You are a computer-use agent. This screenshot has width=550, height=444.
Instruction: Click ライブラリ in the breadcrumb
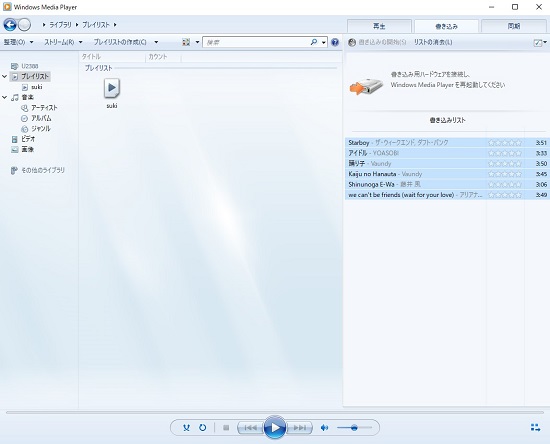tap(60, 25)
